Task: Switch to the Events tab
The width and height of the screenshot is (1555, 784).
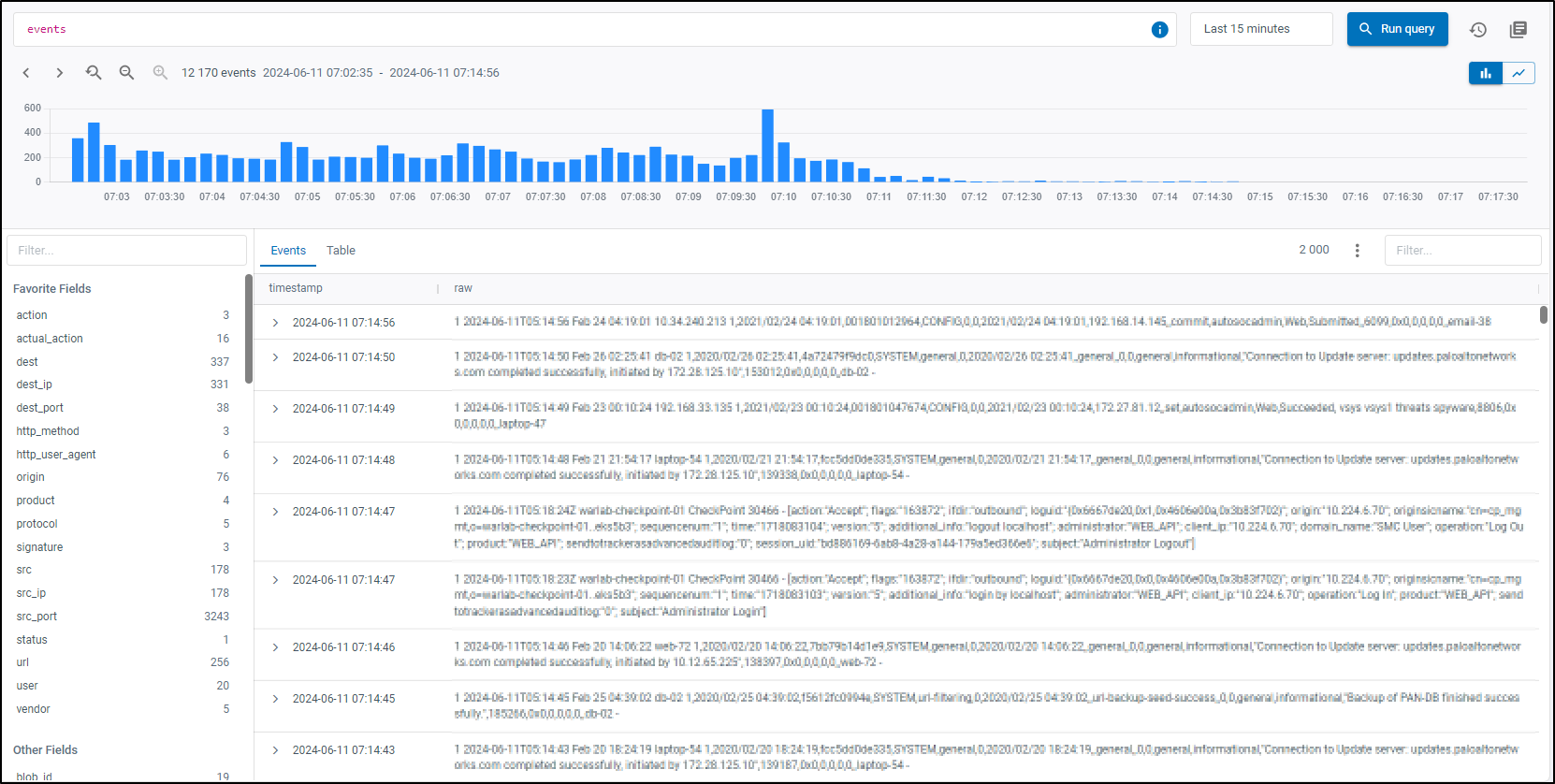Action: 288,251
